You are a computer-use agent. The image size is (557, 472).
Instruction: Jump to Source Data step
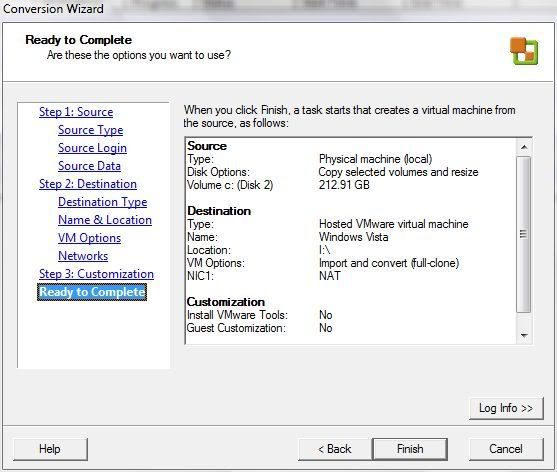[x=90, y=166]
